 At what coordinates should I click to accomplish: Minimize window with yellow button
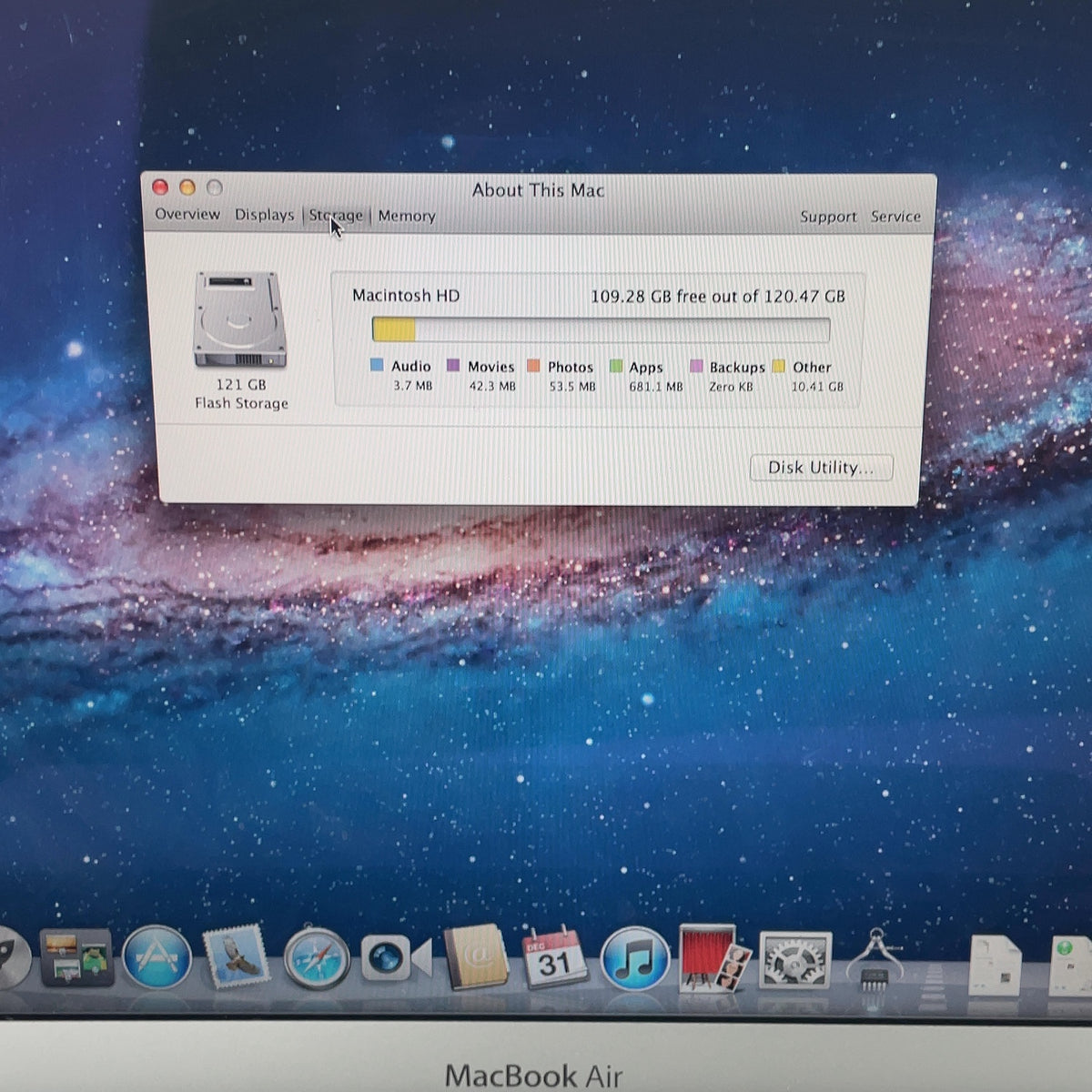coord(187,187)
